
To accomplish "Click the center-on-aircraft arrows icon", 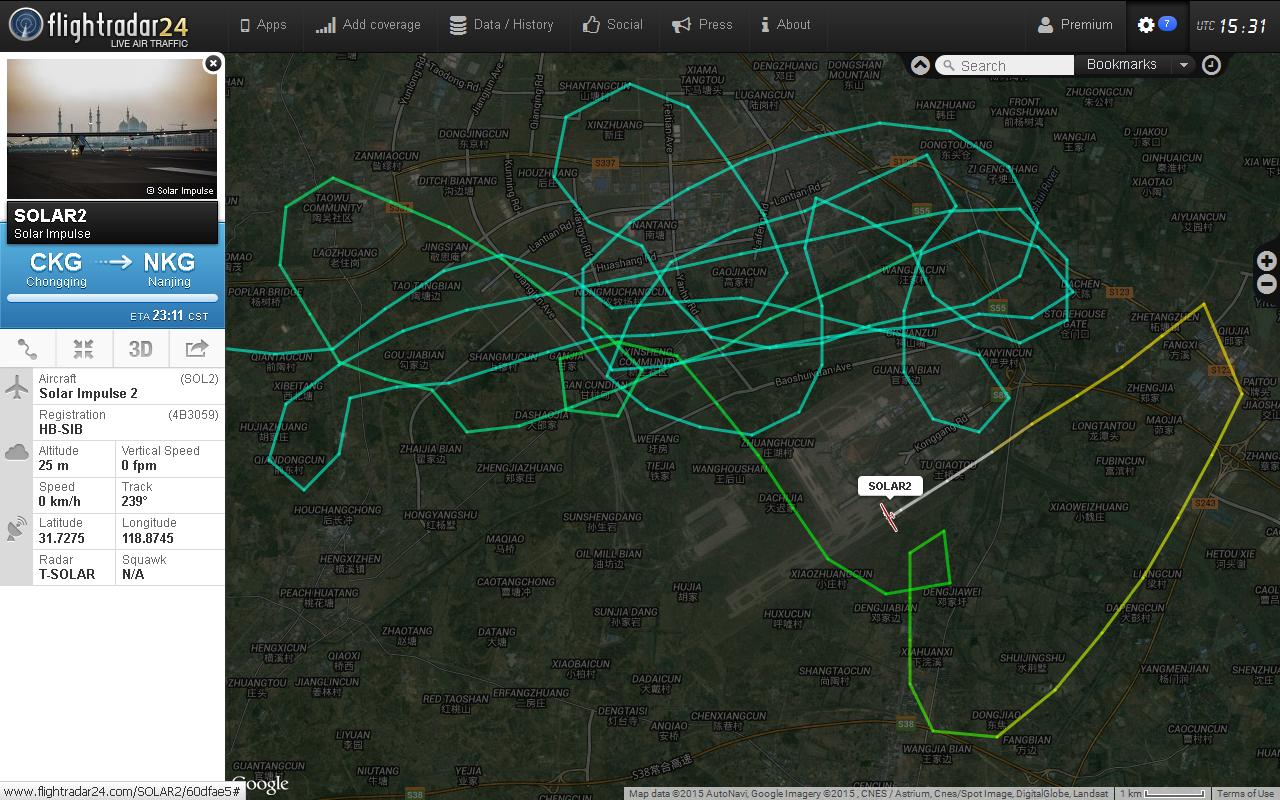I will (x=84, y=348).
